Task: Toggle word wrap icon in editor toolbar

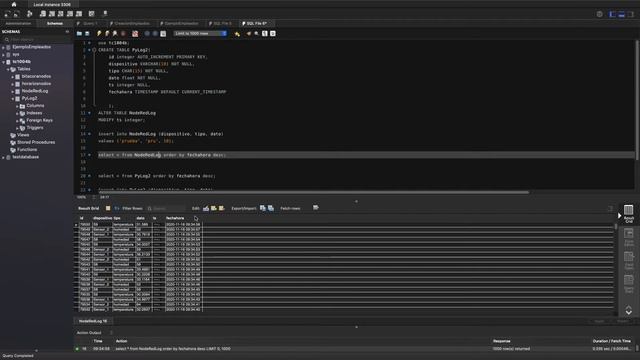Action: [273, 33]
